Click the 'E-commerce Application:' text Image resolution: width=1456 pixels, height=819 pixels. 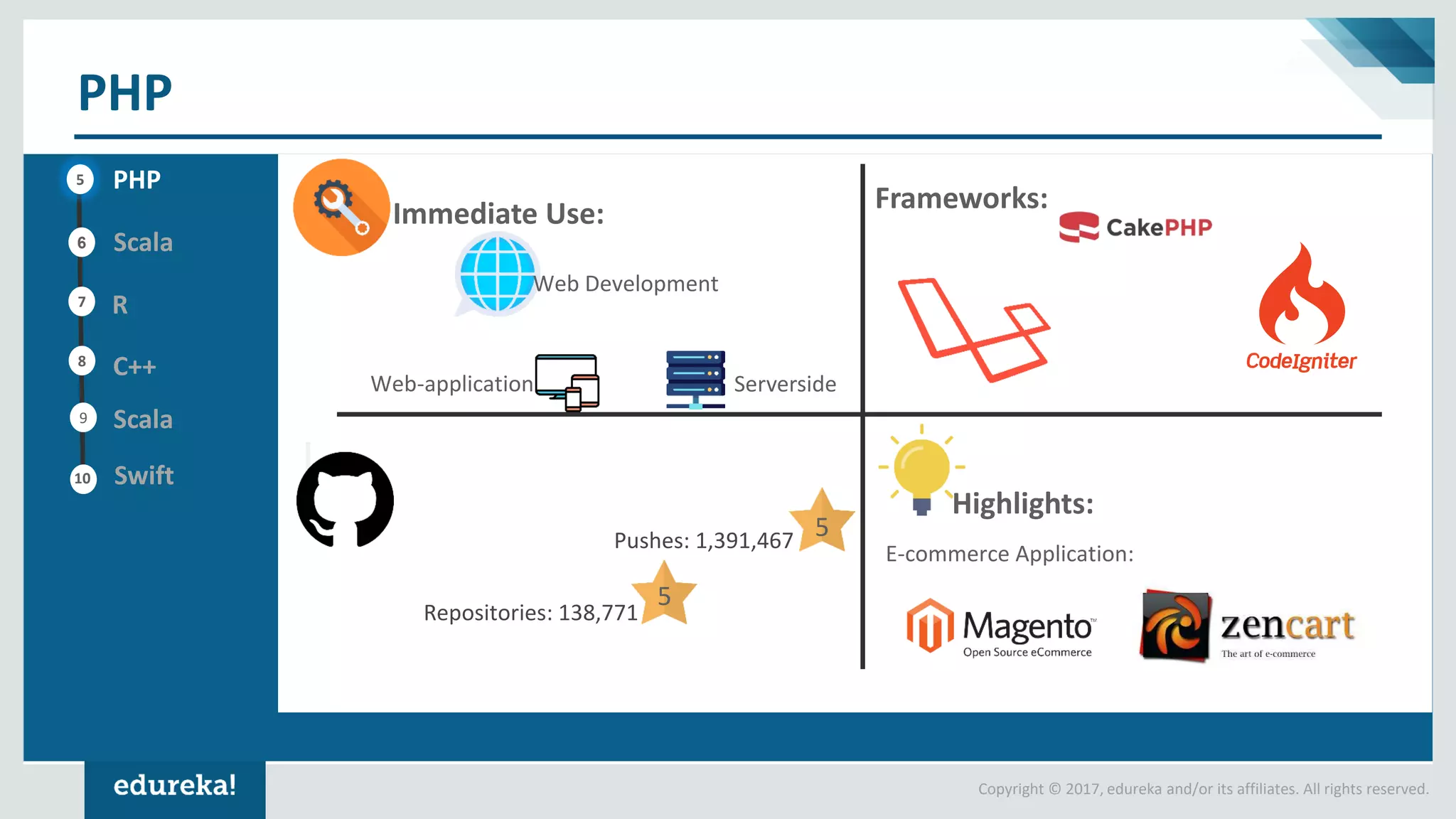pos(1010,554)
